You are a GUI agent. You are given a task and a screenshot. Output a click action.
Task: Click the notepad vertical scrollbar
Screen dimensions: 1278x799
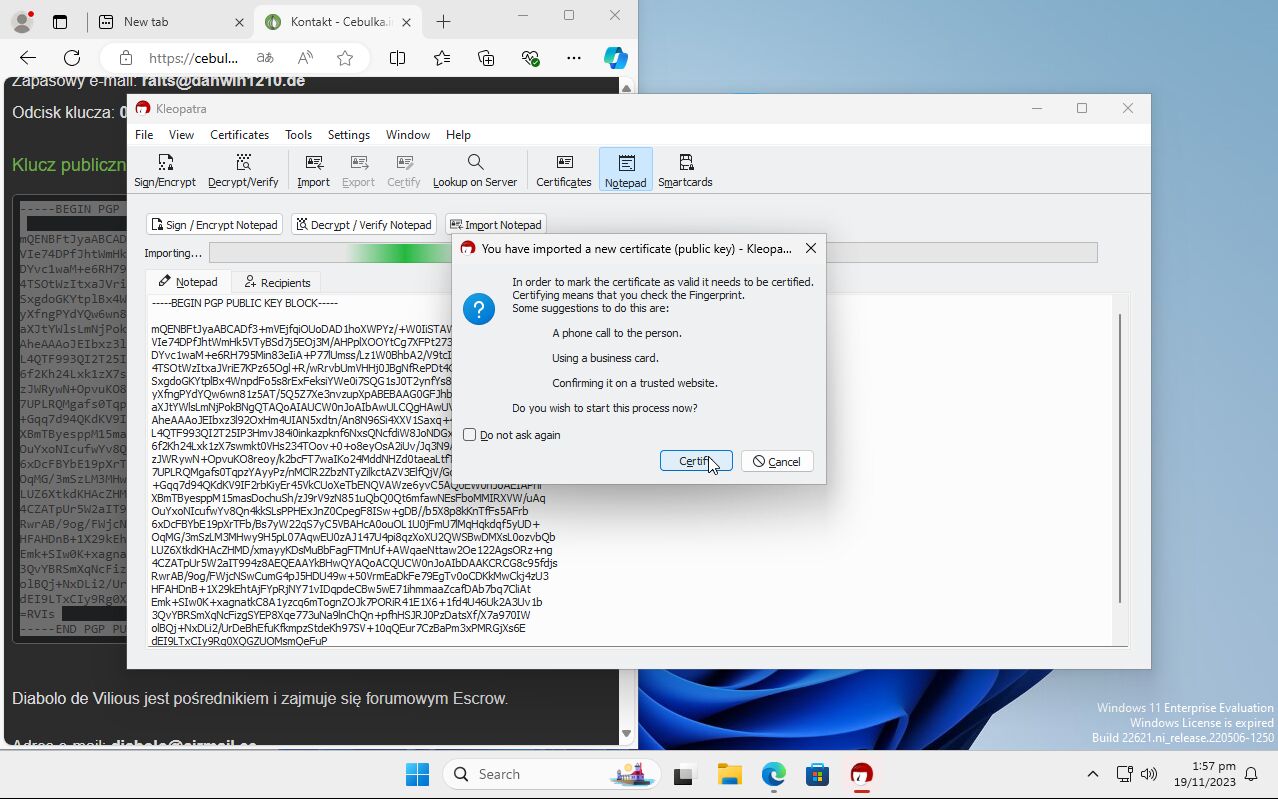point(1120,460)
